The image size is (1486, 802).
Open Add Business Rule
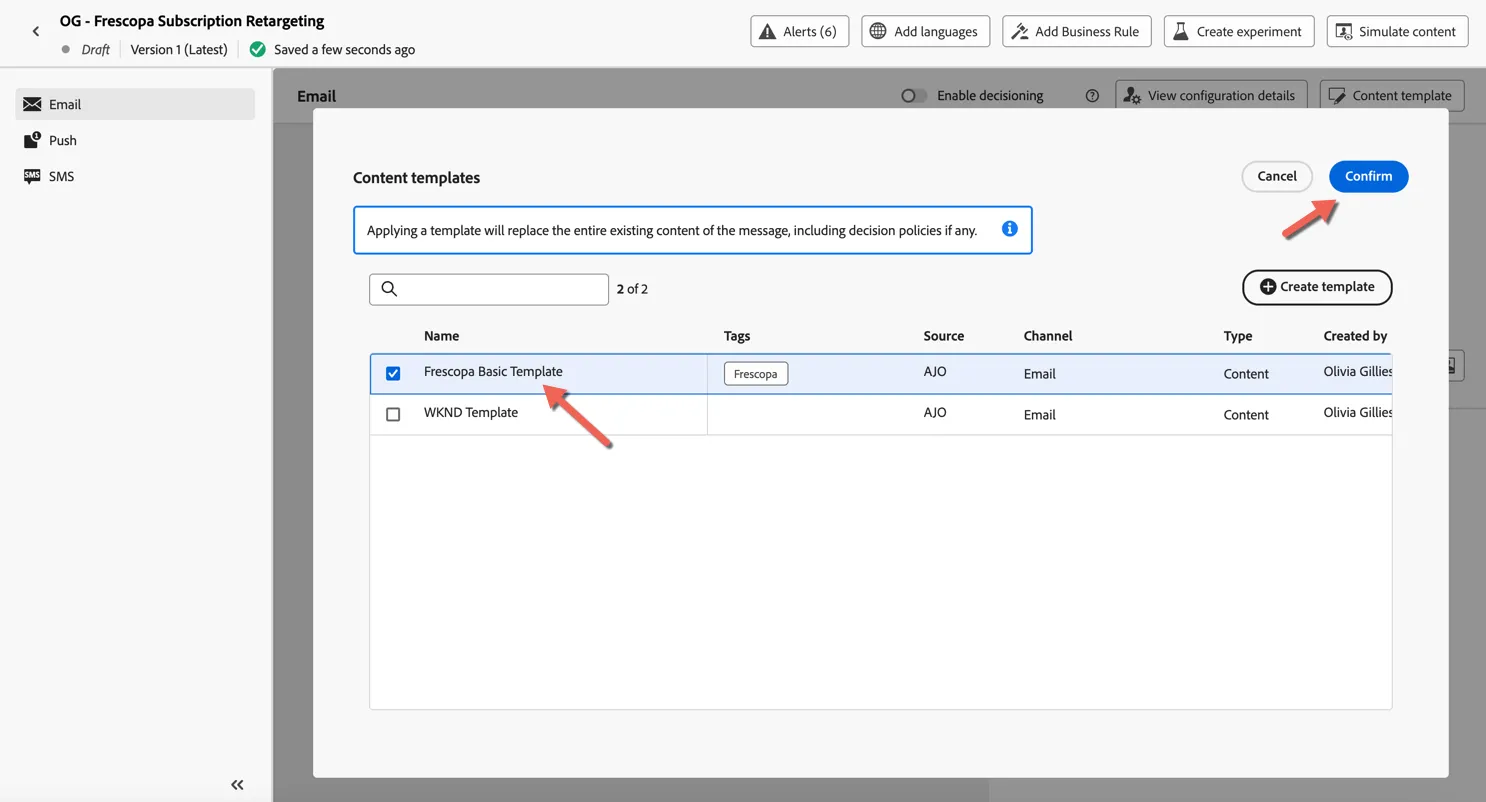click(x=1077, y=31)
